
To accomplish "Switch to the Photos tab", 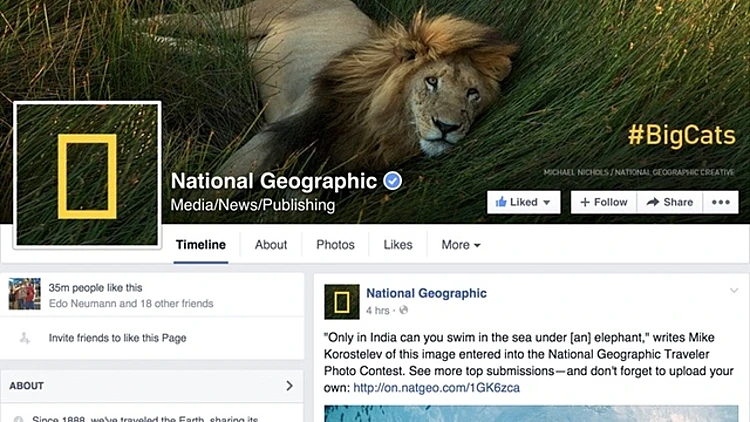I will click(335, 245).
